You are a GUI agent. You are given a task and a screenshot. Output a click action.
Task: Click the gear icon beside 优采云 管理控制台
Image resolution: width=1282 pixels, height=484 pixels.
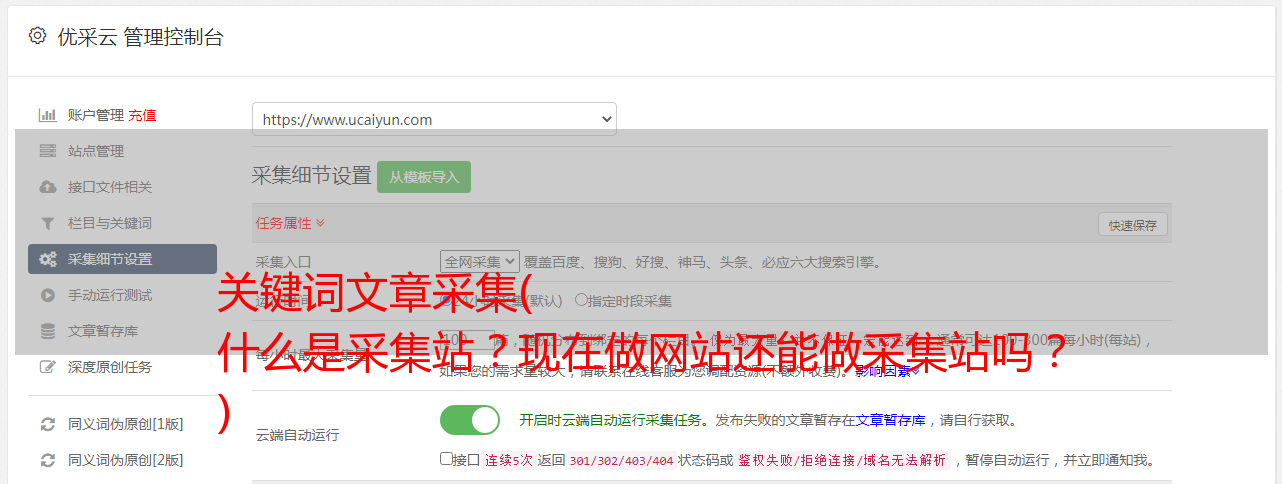tap(37, 36)
